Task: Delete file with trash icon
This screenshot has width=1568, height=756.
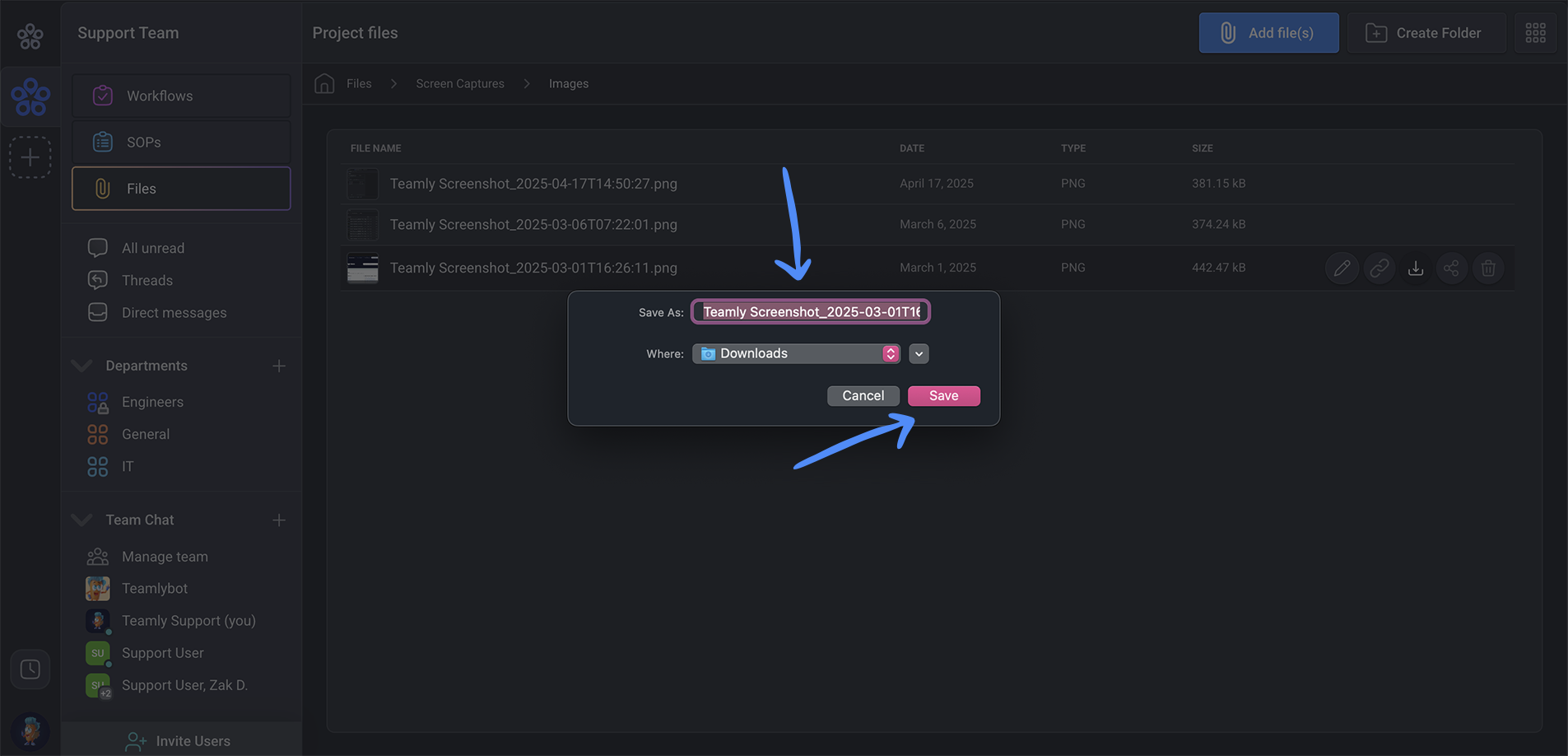Action: coord(1488,268)
